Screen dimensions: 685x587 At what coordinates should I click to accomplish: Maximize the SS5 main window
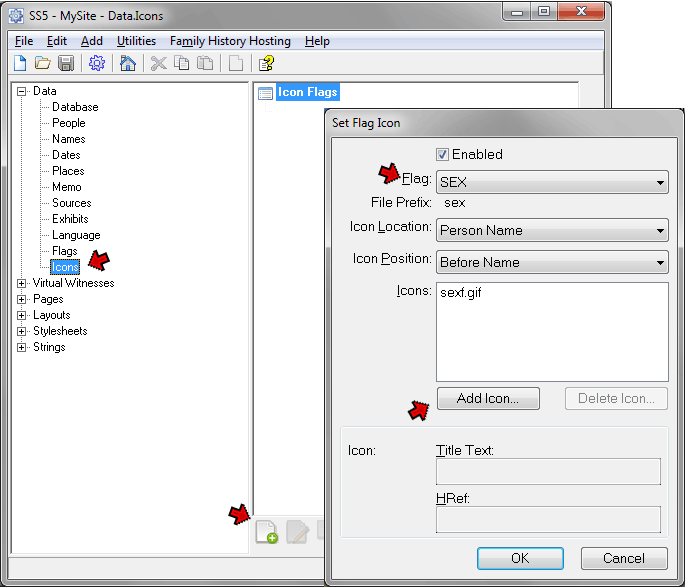pyautogui.click(x=544, y=12)
